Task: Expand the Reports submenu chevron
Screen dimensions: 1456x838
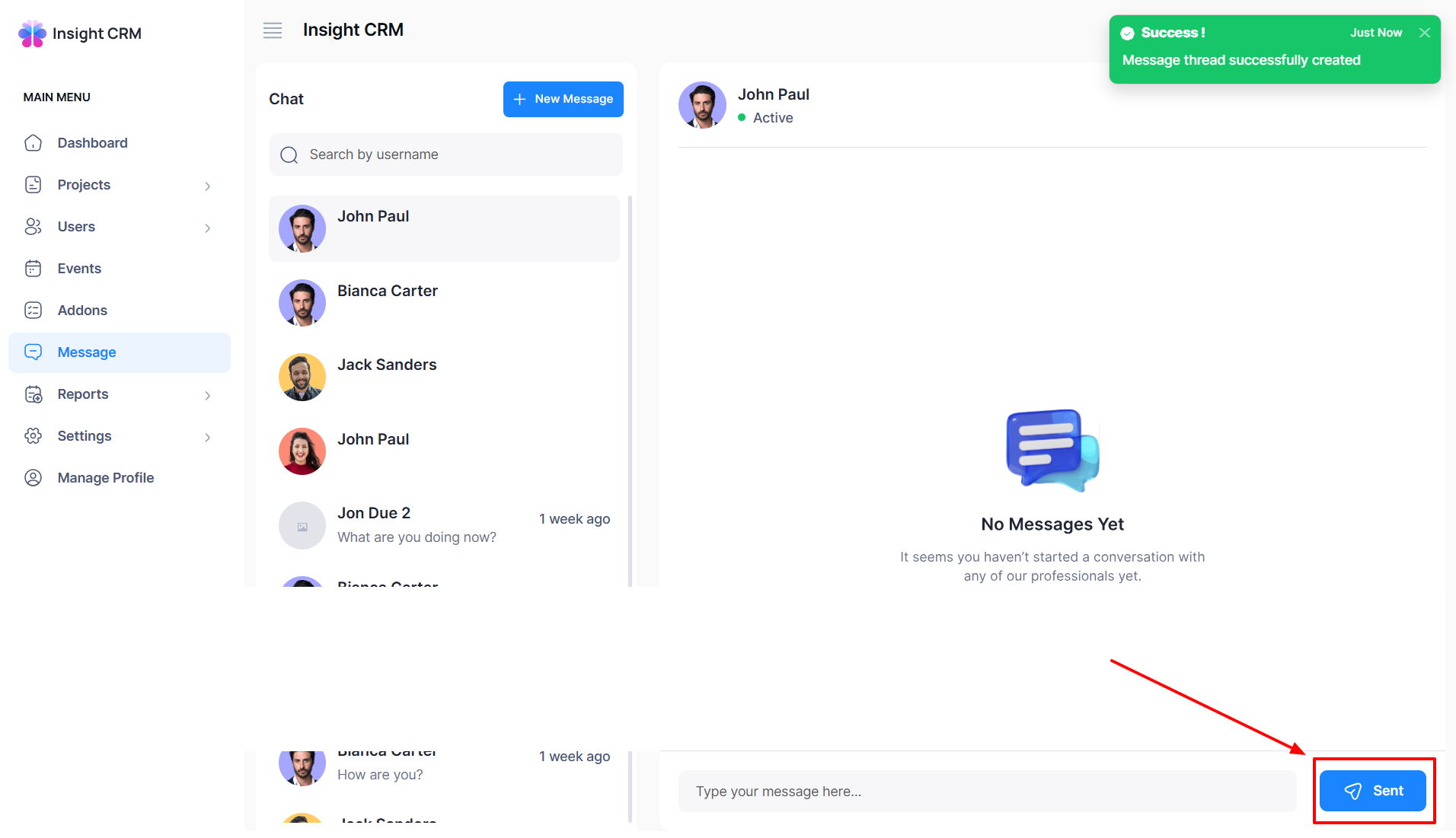Action: click(x=207, y=395)
